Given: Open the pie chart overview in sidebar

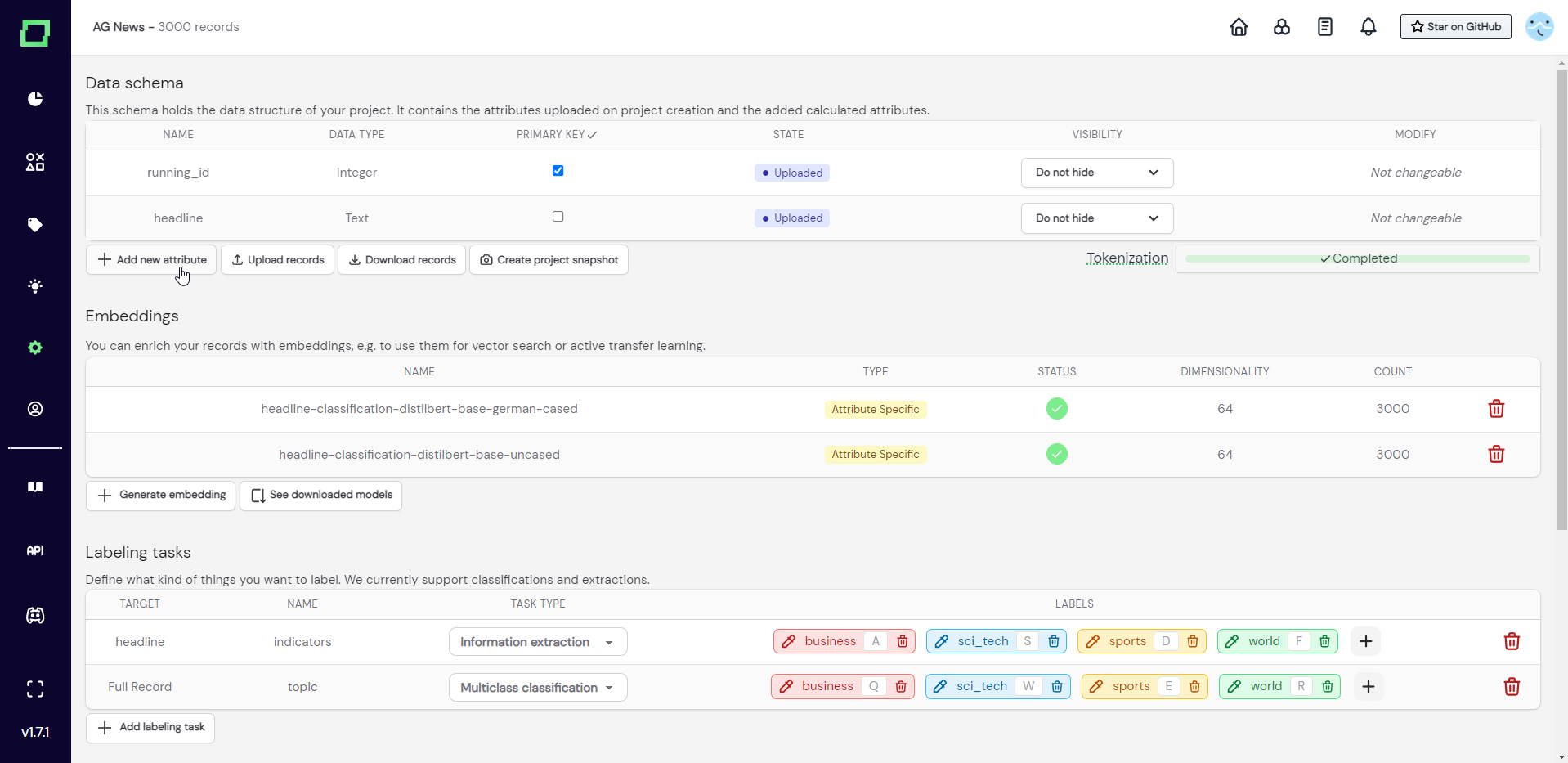Looking at the screenshot, I should click(x=35, y=99).
